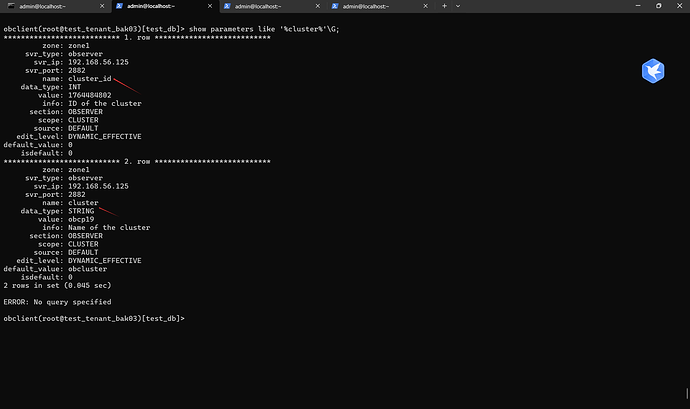Close the fourth admin@localhost tab
Screen dimensions: 690x409
point(425,6)
